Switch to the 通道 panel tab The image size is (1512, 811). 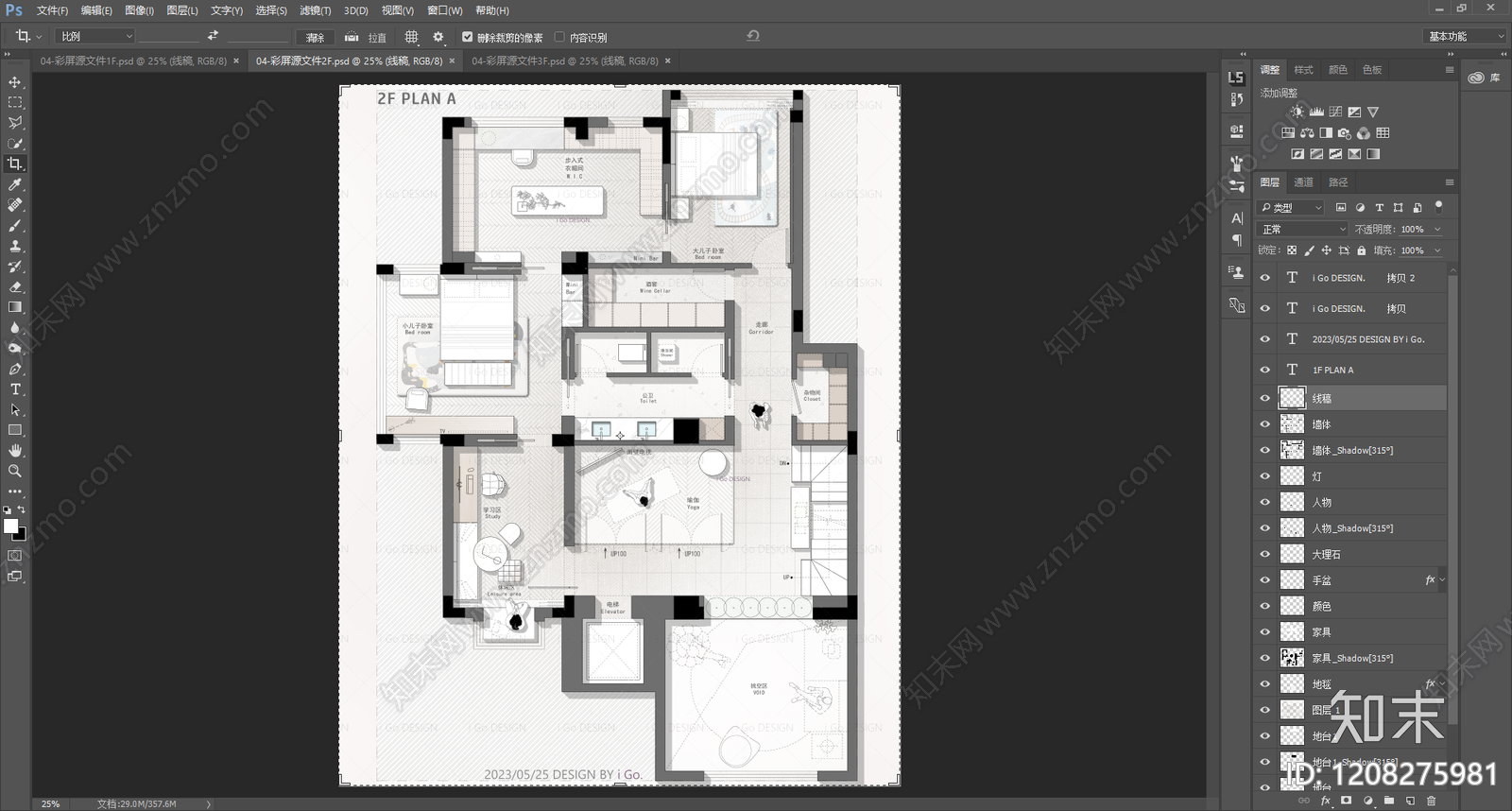[1303, 182]
